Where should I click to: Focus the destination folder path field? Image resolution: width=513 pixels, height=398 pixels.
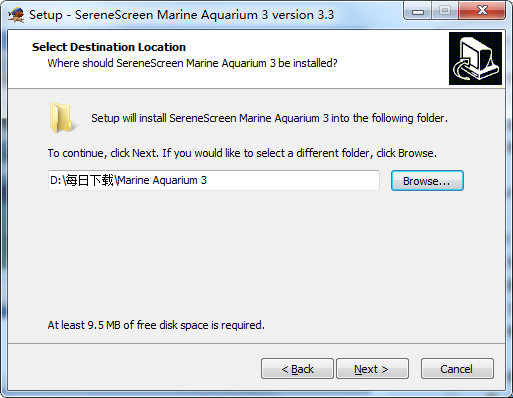click(x=214, y=180)
